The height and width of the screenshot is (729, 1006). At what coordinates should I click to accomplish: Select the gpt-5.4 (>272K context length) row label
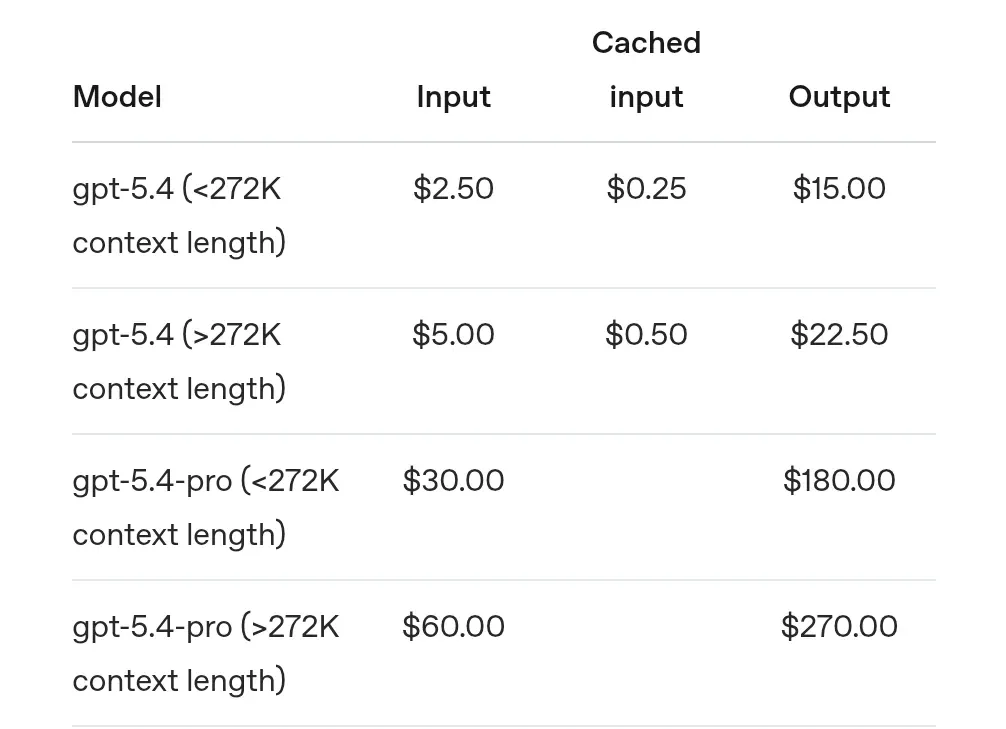(178, 361)
